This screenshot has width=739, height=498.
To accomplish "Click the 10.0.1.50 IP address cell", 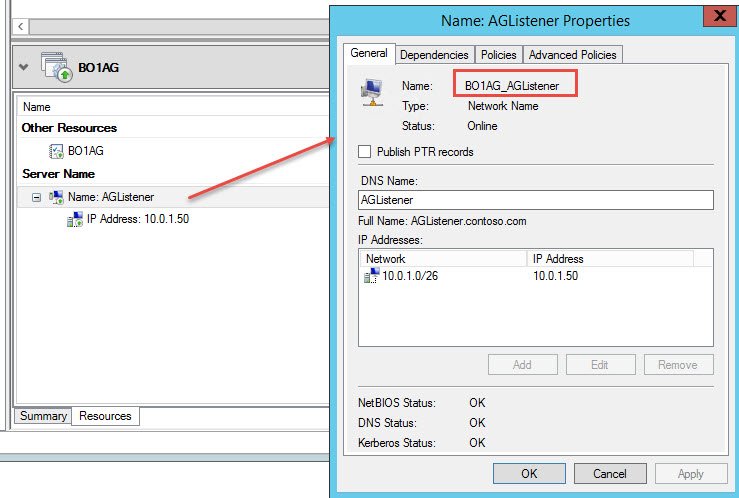I will coord(556,276).
